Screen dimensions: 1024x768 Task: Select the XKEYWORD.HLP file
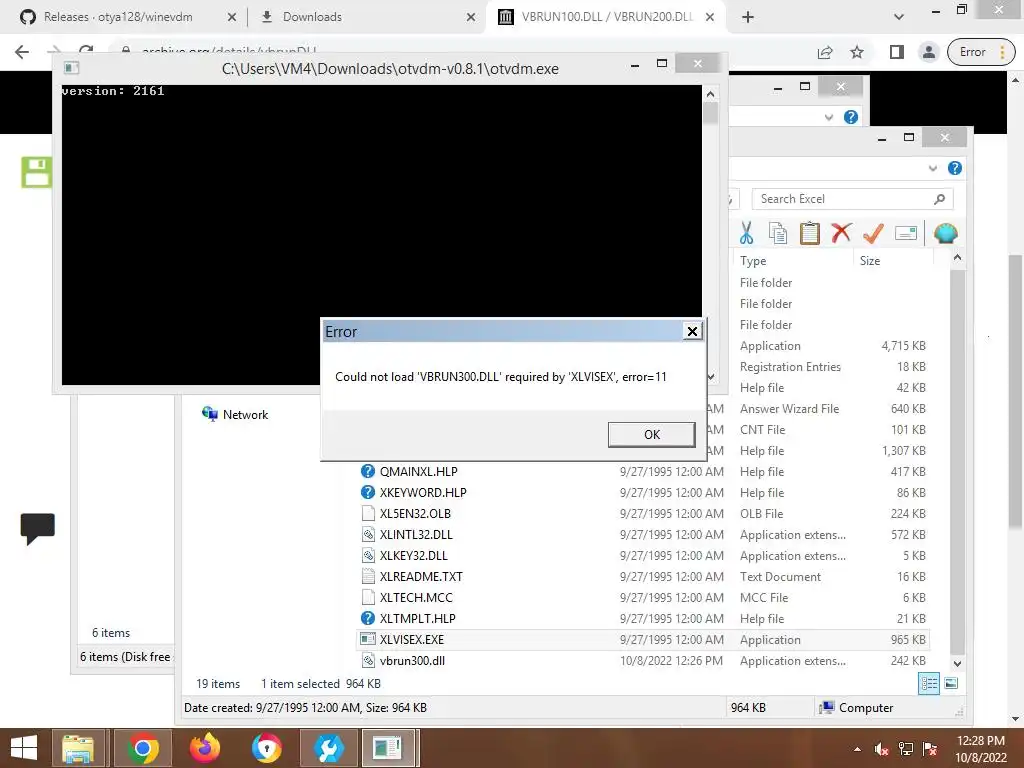[x=423, y=492]
